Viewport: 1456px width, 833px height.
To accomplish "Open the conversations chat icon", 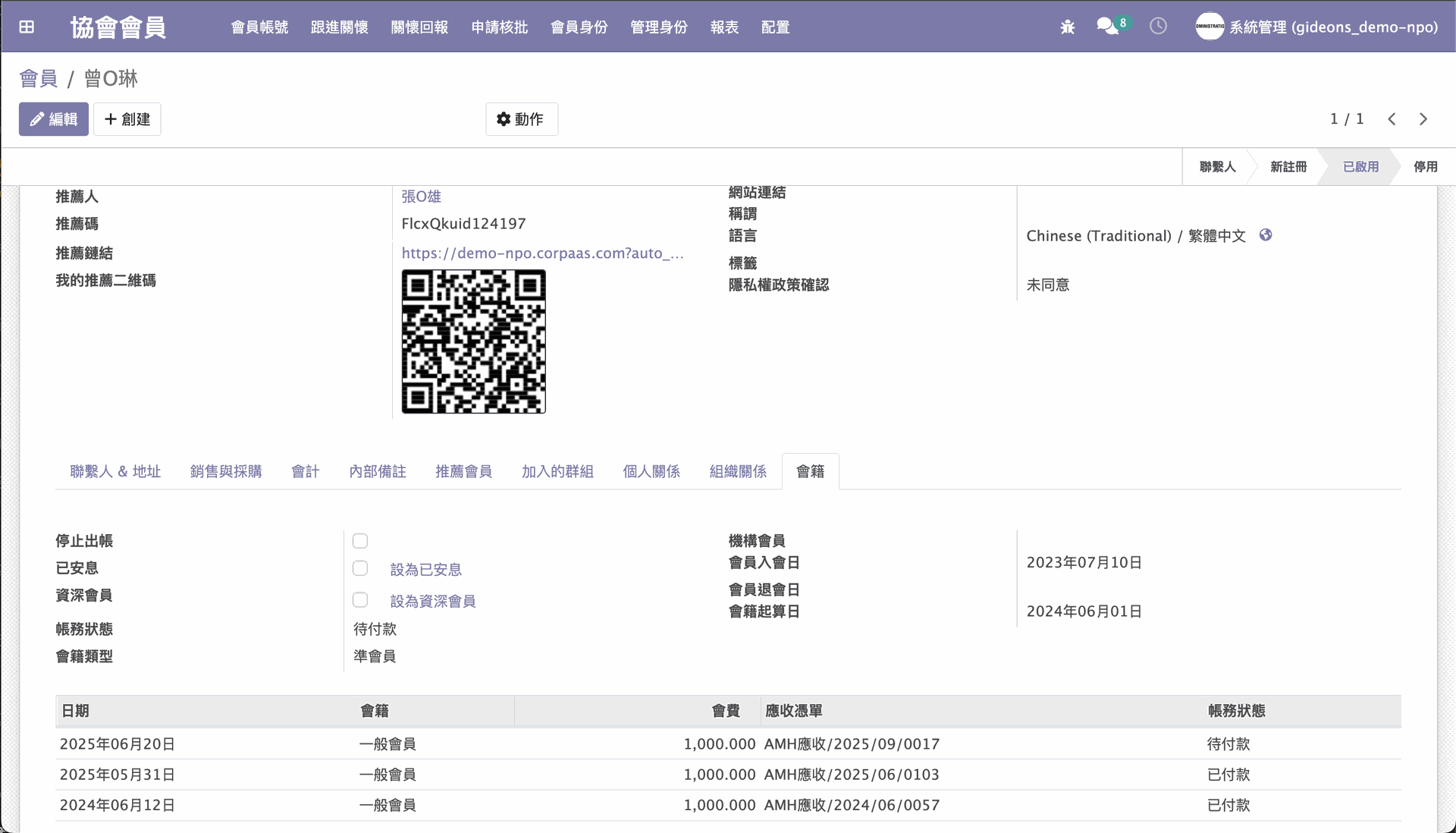I will 1107,27.
